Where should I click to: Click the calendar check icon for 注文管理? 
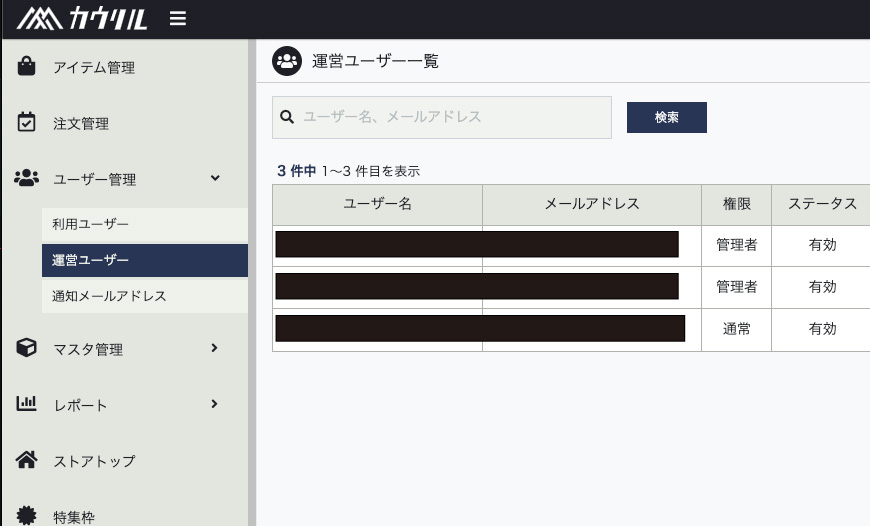[x=27, y=123]
